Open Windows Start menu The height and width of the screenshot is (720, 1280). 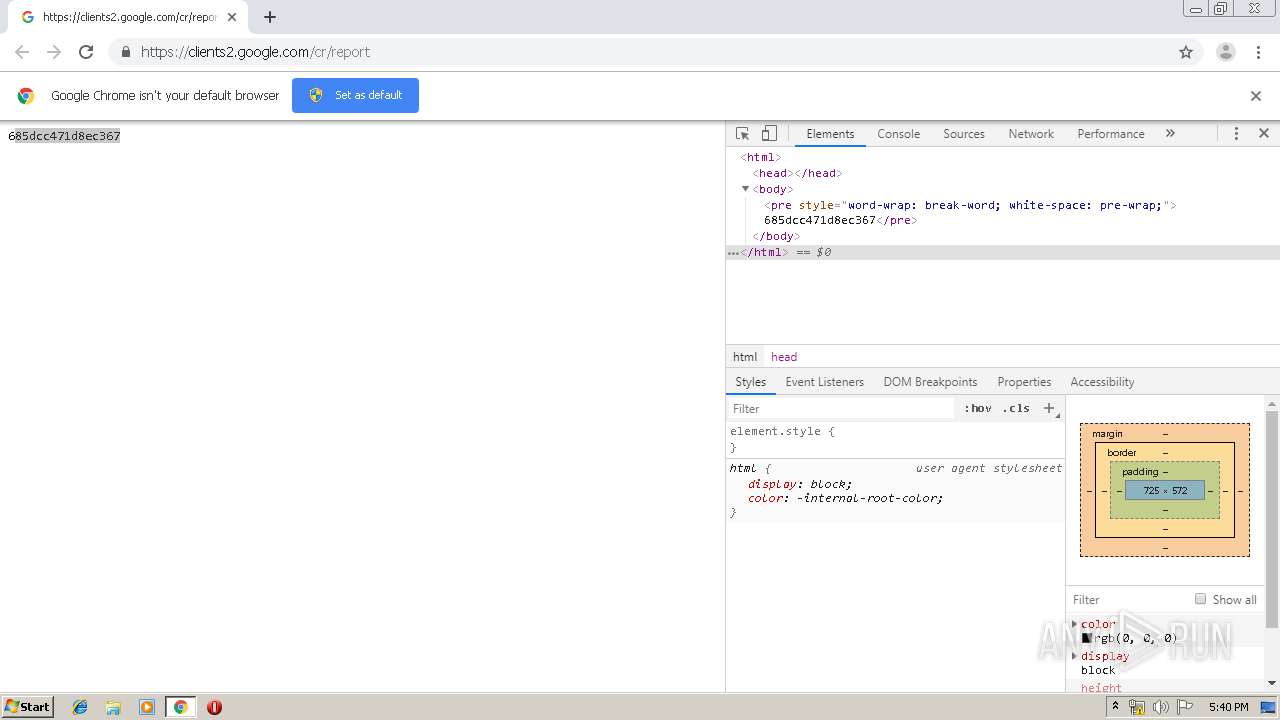(28, 707)
